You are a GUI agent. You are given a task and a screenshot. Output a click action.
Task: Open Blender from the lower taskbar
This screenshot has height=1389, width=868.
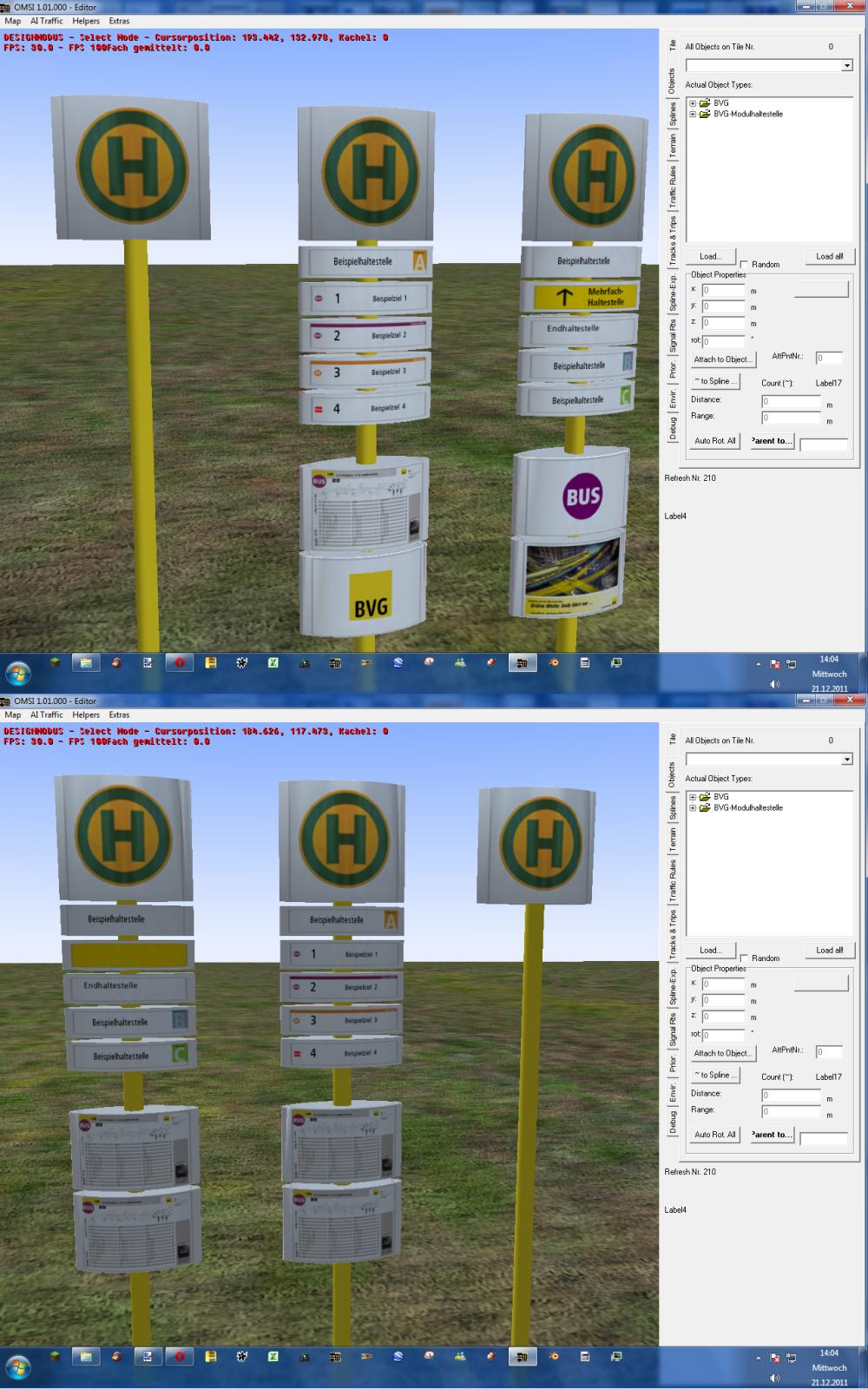tap(553, 1356)
